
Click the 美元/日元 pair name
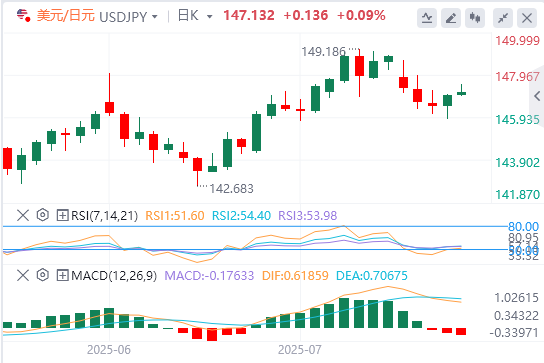point(66,16)
